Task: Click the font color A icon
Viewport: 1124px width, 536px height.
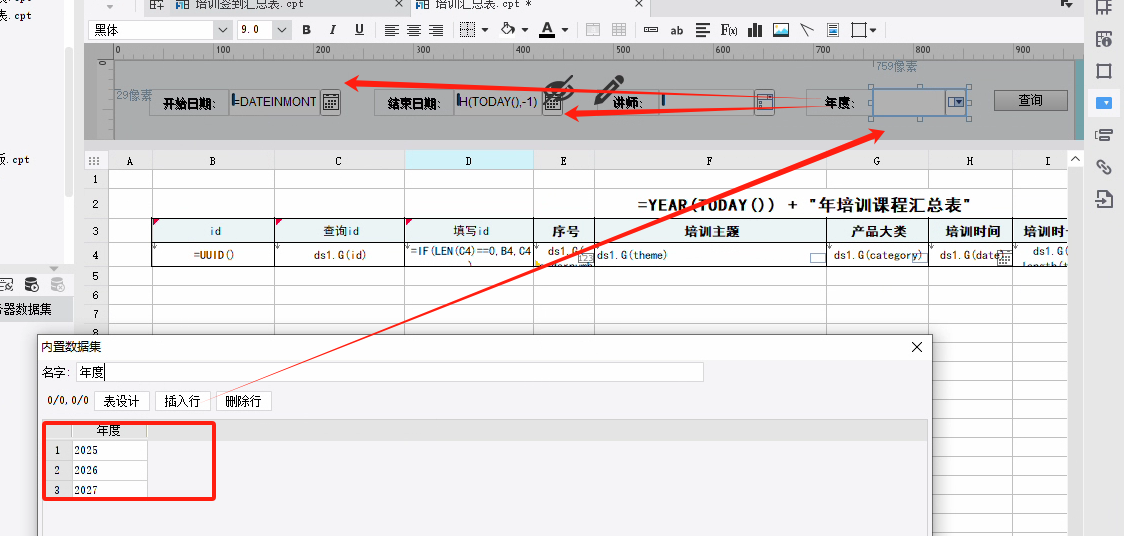Action: [x=548, y=30]
